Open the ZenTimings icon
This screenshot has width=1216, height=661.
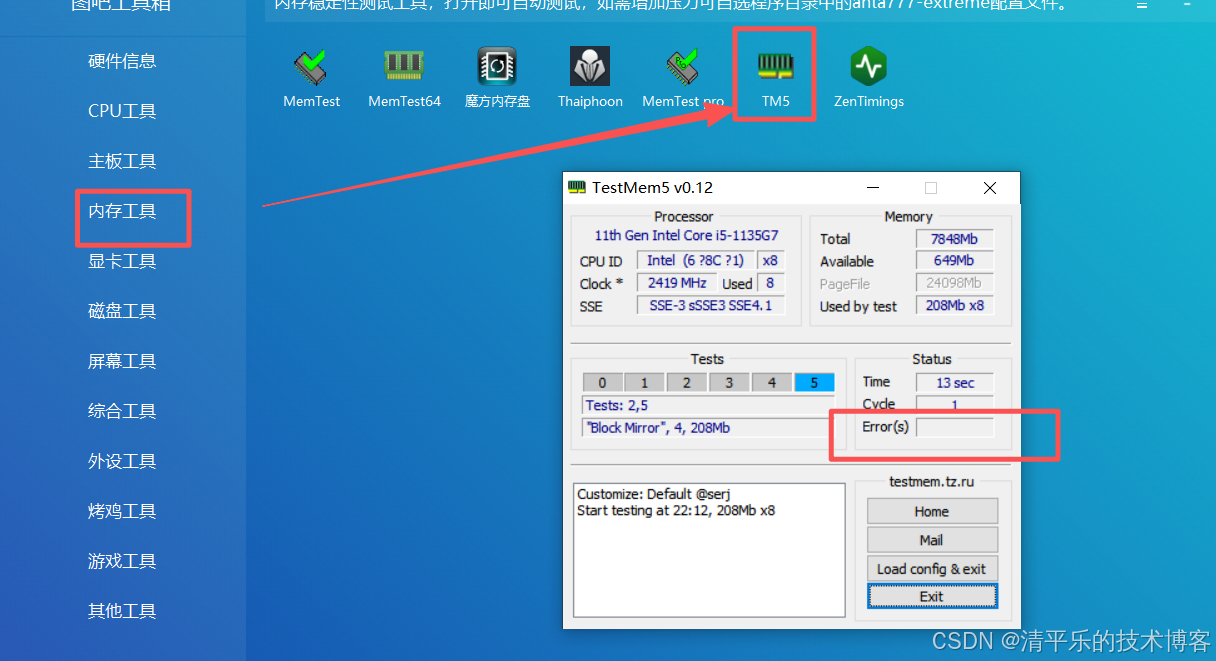(869, 66)
